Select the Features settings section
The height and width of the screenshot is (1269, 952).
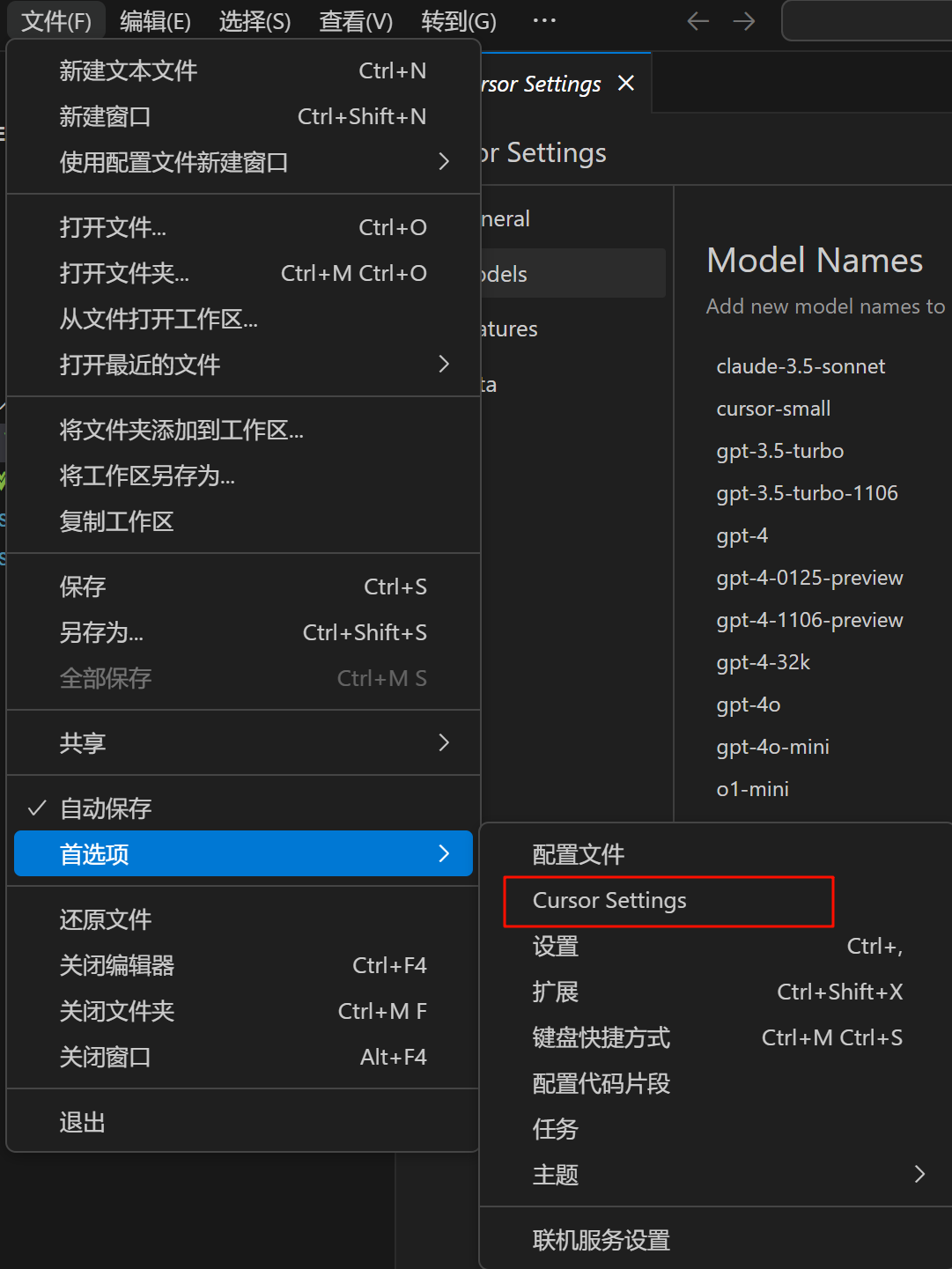click(572, 328)
